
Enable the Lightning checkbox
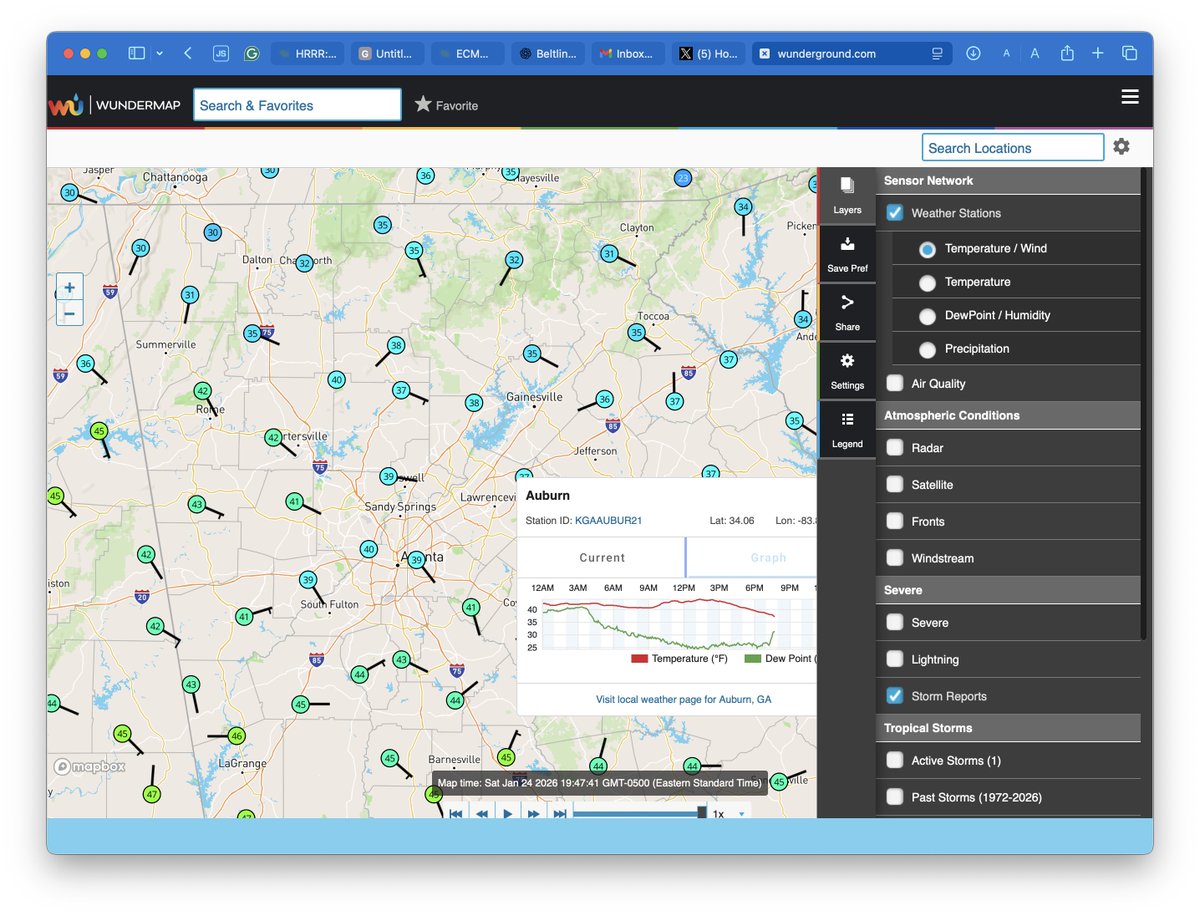(895, 660)
